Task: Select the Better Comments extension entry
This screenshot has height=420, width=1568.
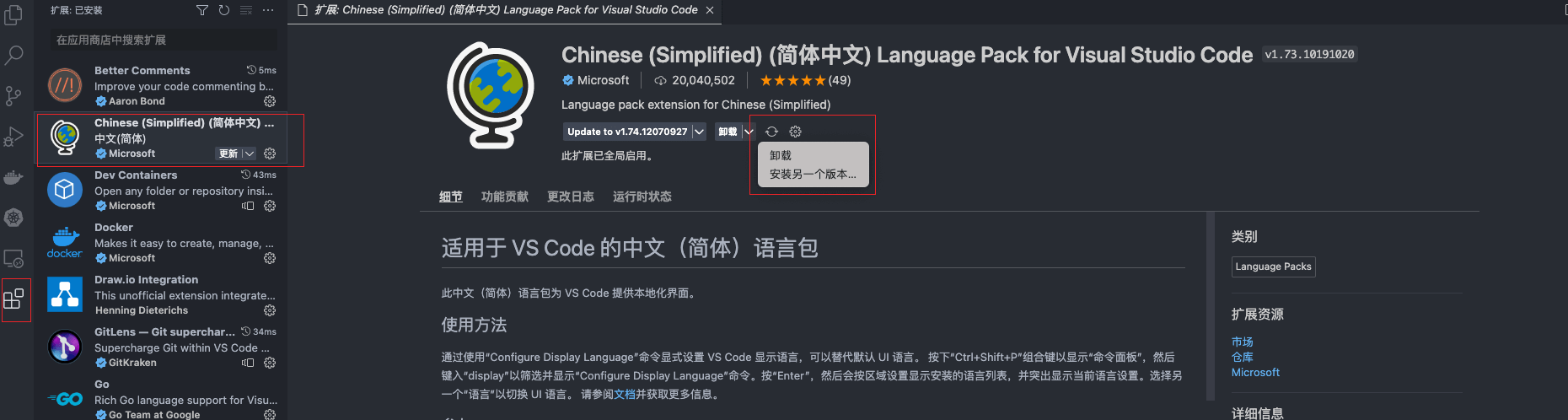Action: (161, 85)
